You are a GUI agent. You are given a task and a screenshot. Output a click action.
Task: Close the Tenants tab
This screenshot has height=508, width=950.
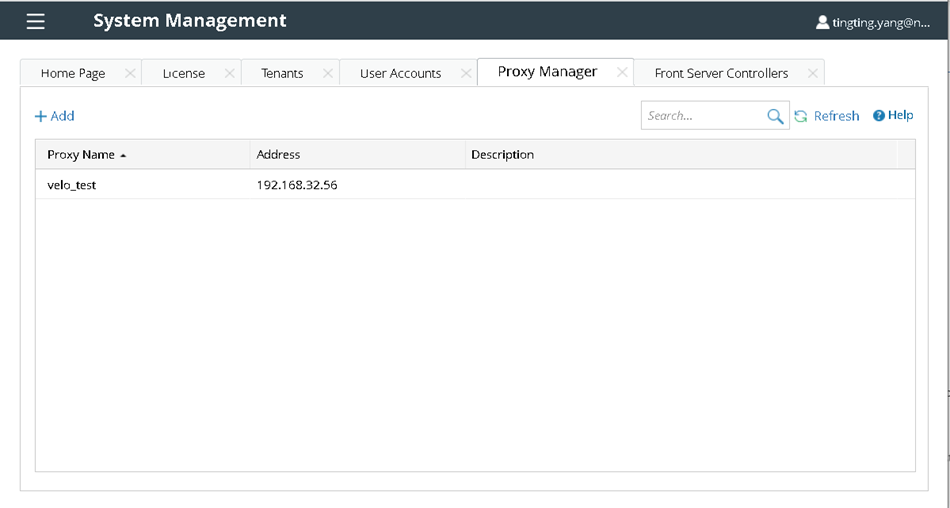pyautogui.click(x=327, y=73)
